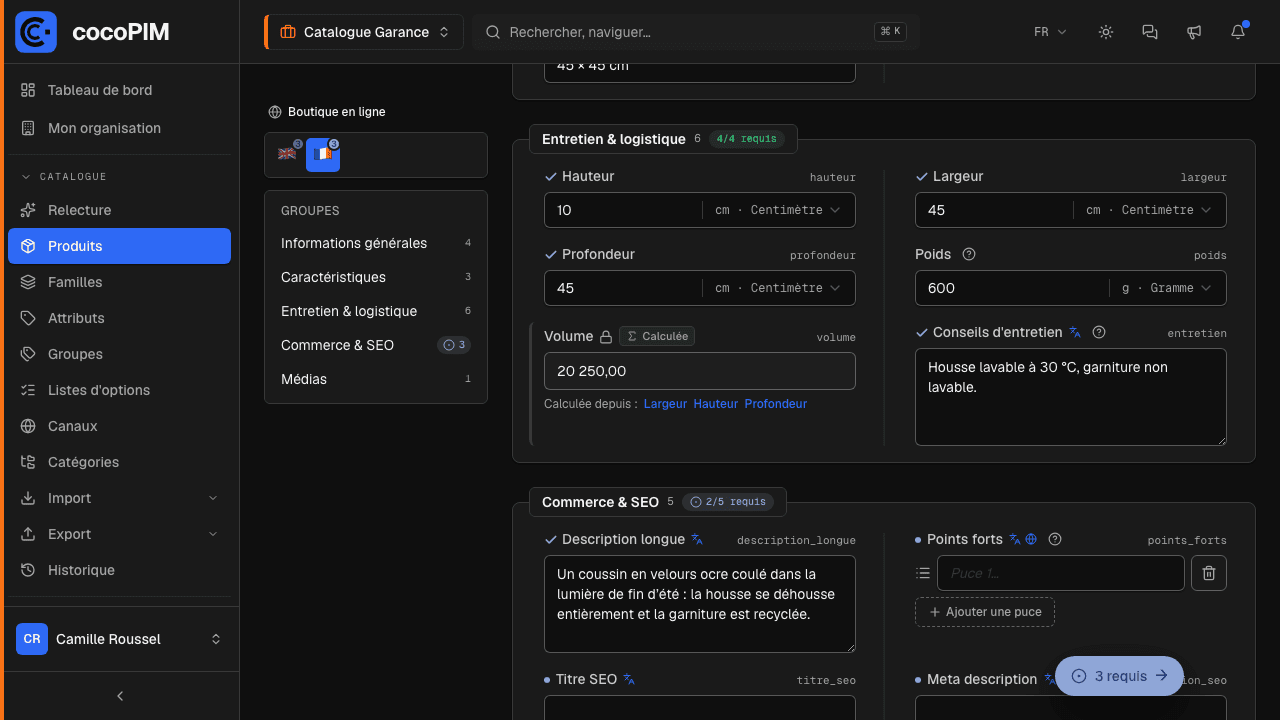The width and height of the screenshot is (1280, 720).
Task: Expand the Import menu
Action: pyautogui.click(x=119, y=498)
